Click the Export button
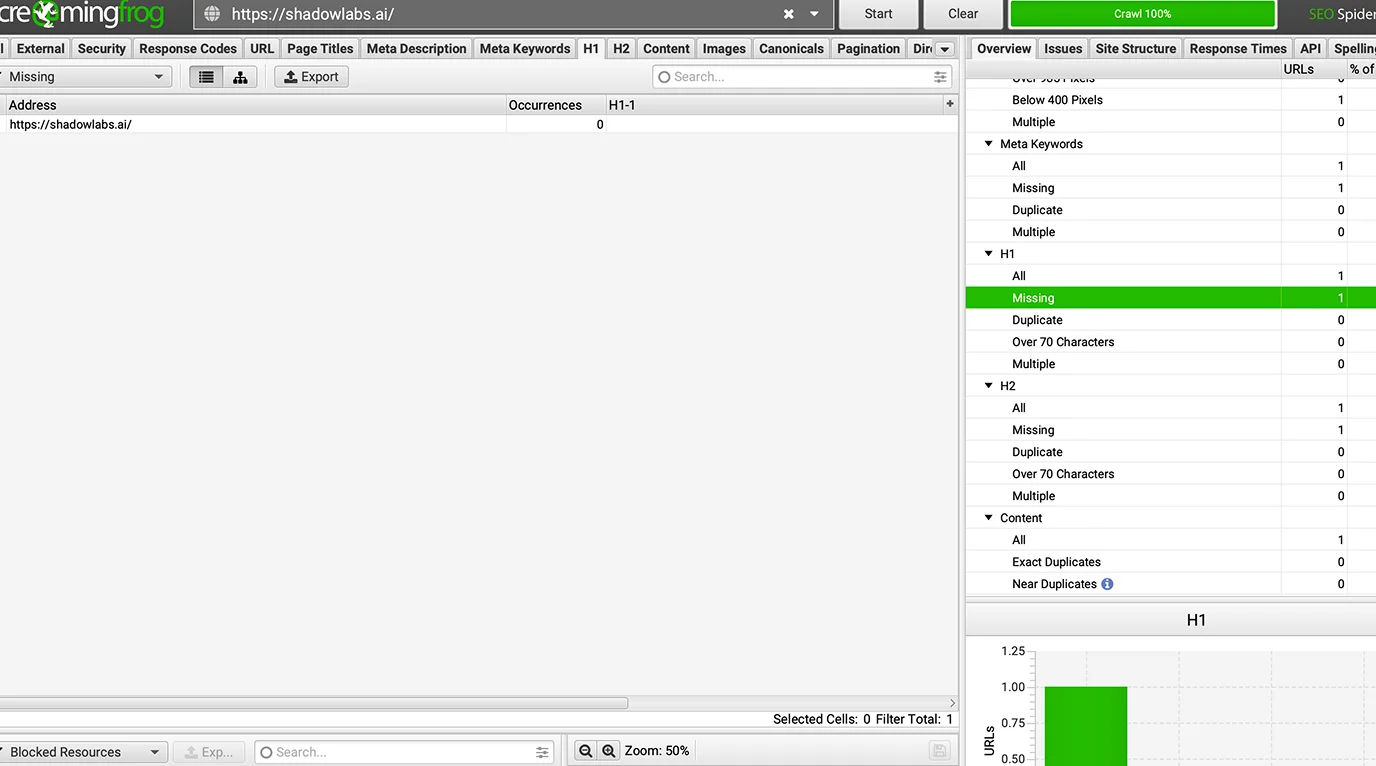The height and width of the screenshot is (766, 1376). (x=312, y=77)
